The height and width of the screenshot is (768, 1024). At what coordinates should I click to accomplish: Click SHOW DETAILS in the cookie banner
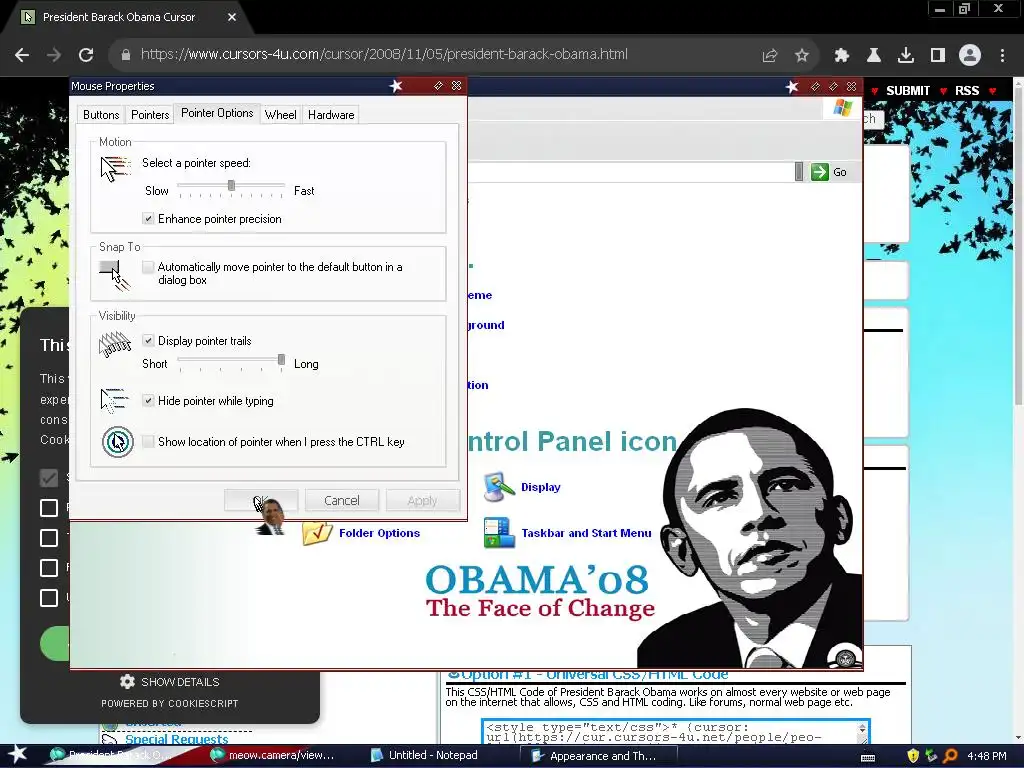coord(170,682)
